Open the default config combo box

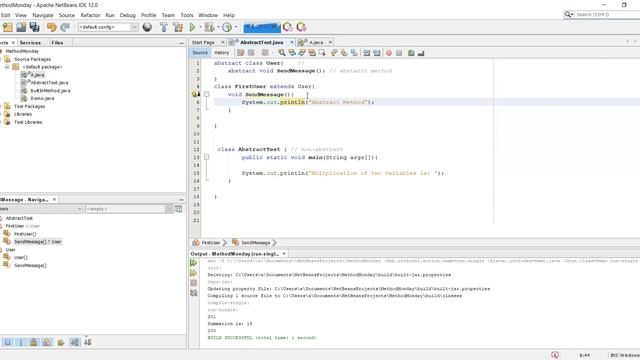pyautogui.click(x=108, y=27)
